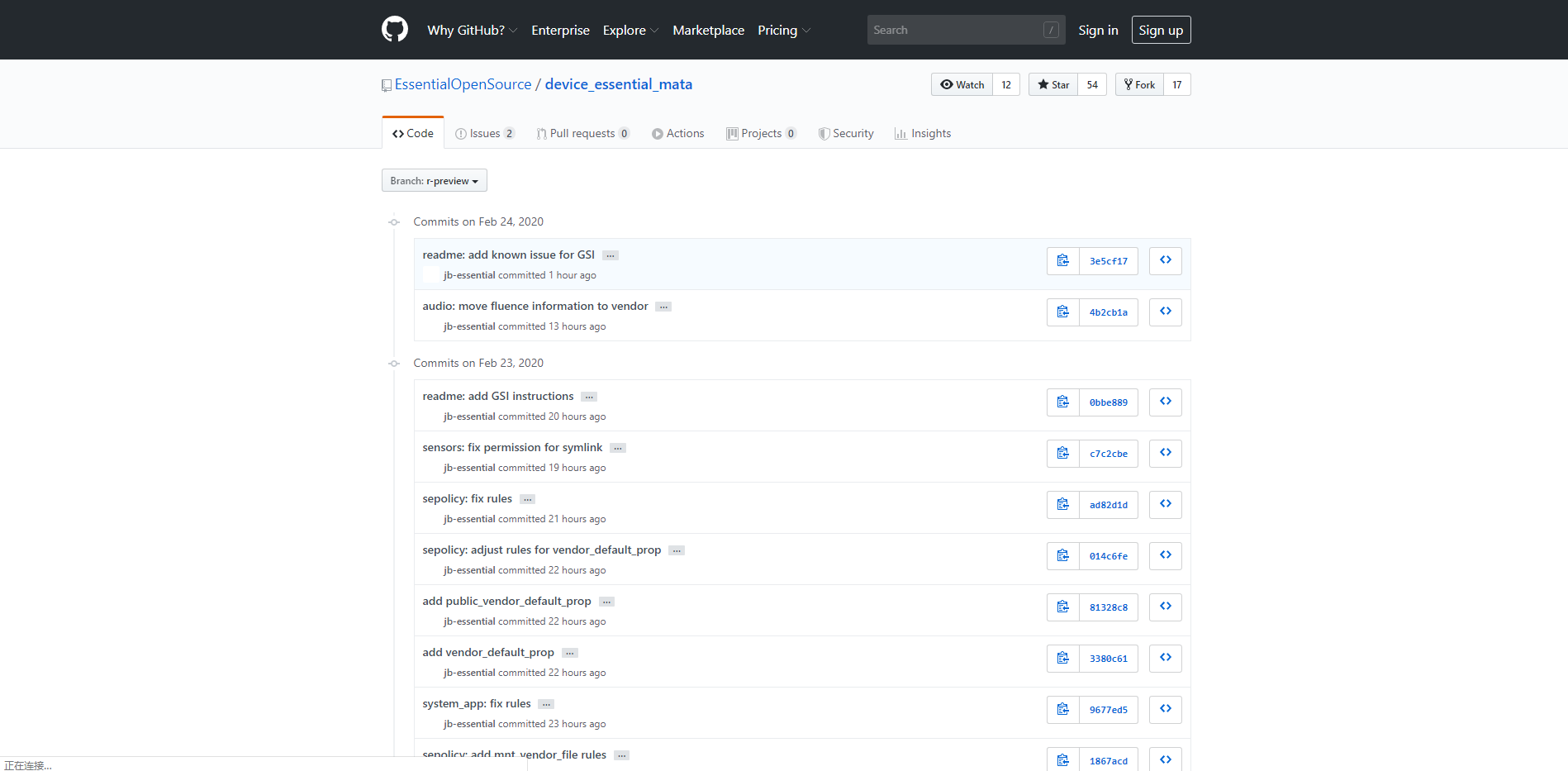Viewport: 1568px width, 771px height.
Task: Copy full SHA for commit 3e5cf17
Action: click(x=1062, y=261)
